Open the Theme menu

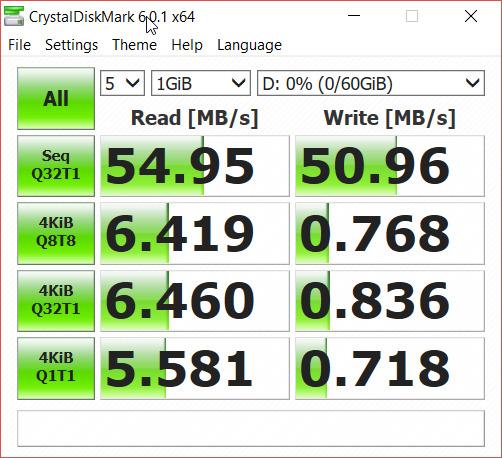point(134,45)
